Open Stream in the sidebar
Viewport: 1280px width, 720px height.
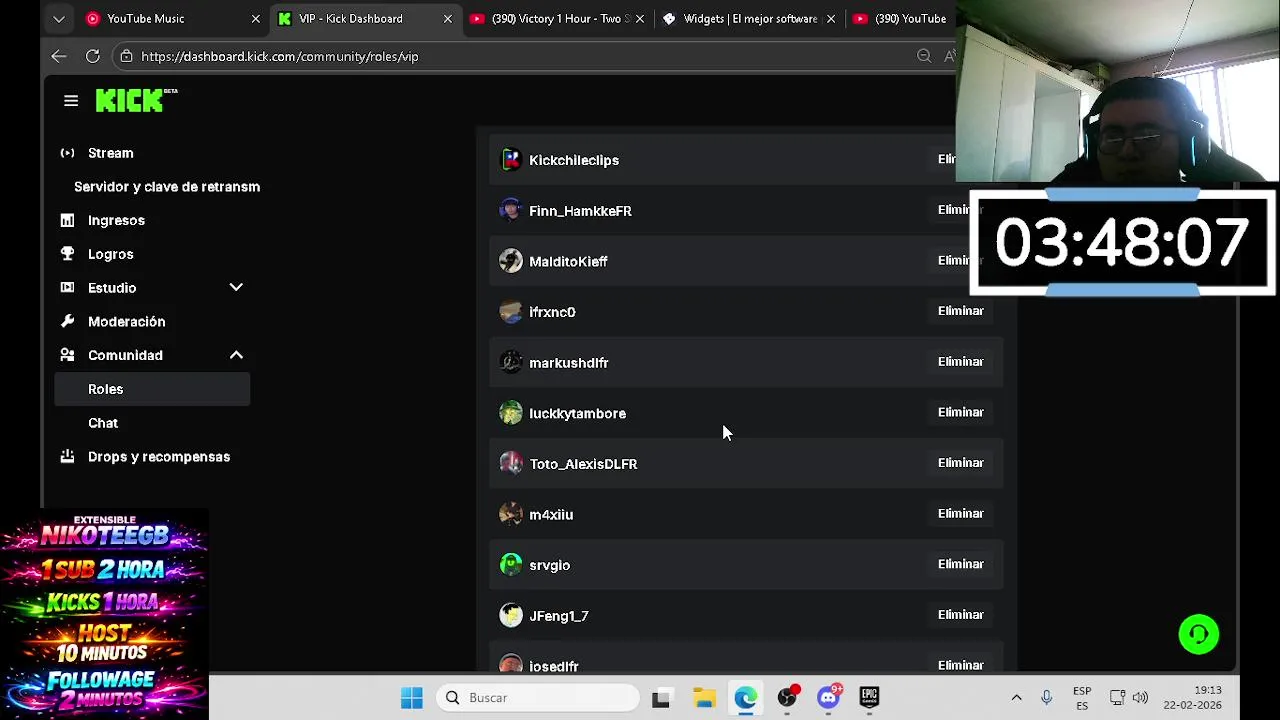[x=110, y=153]
